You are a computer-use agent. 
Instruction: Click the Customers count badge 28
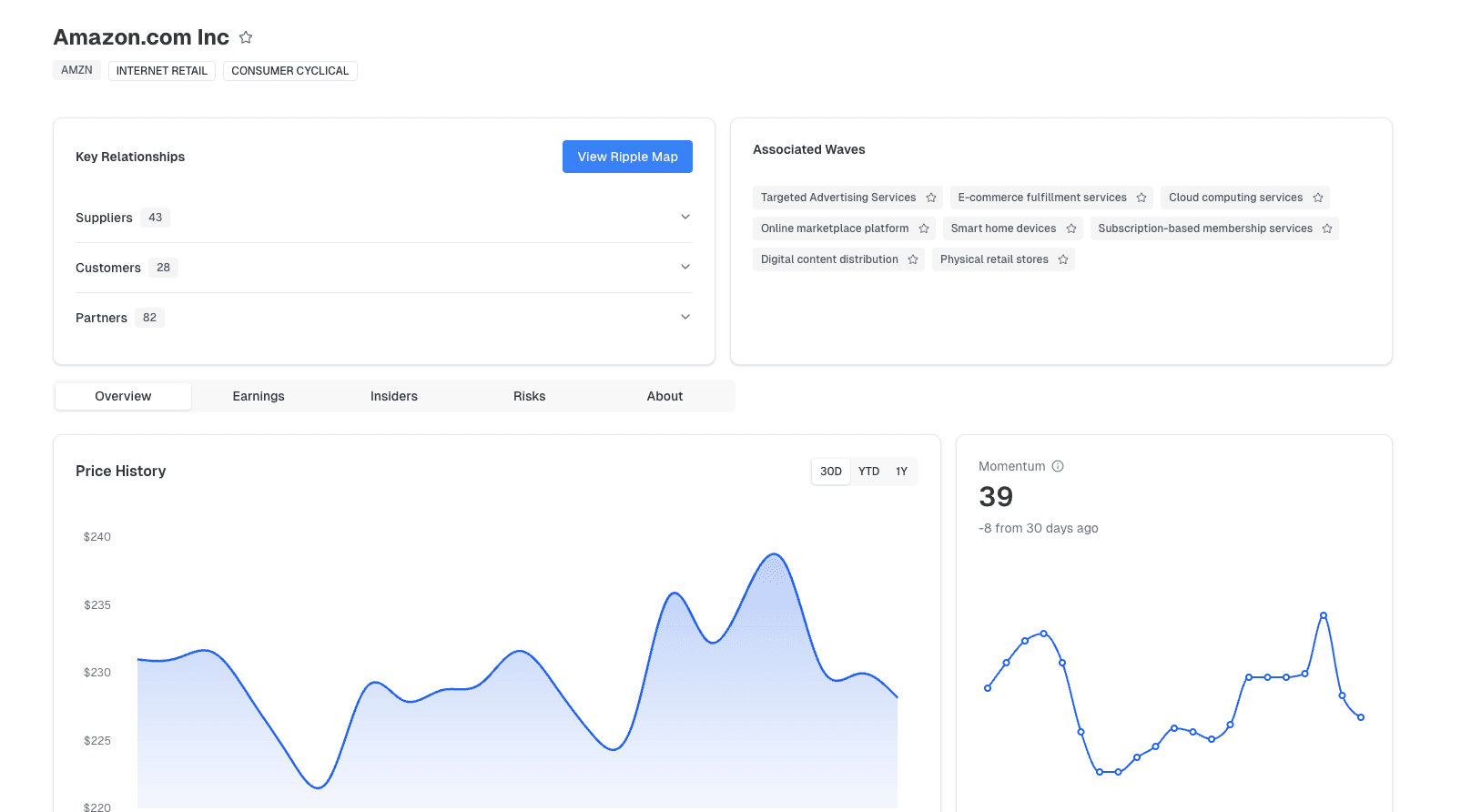[163, 268]
